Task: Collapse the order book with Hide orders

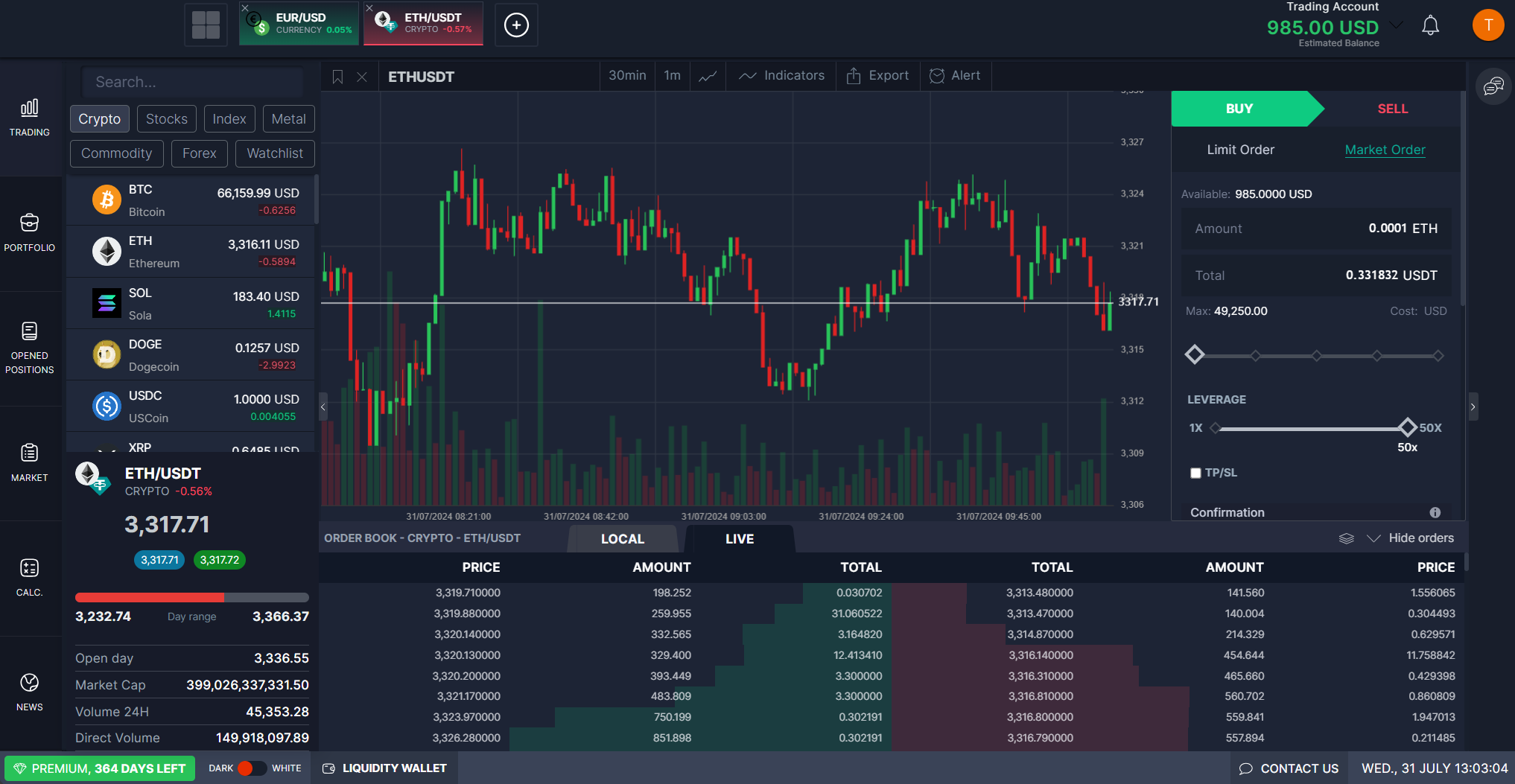Action: [x=1411, y=538]
